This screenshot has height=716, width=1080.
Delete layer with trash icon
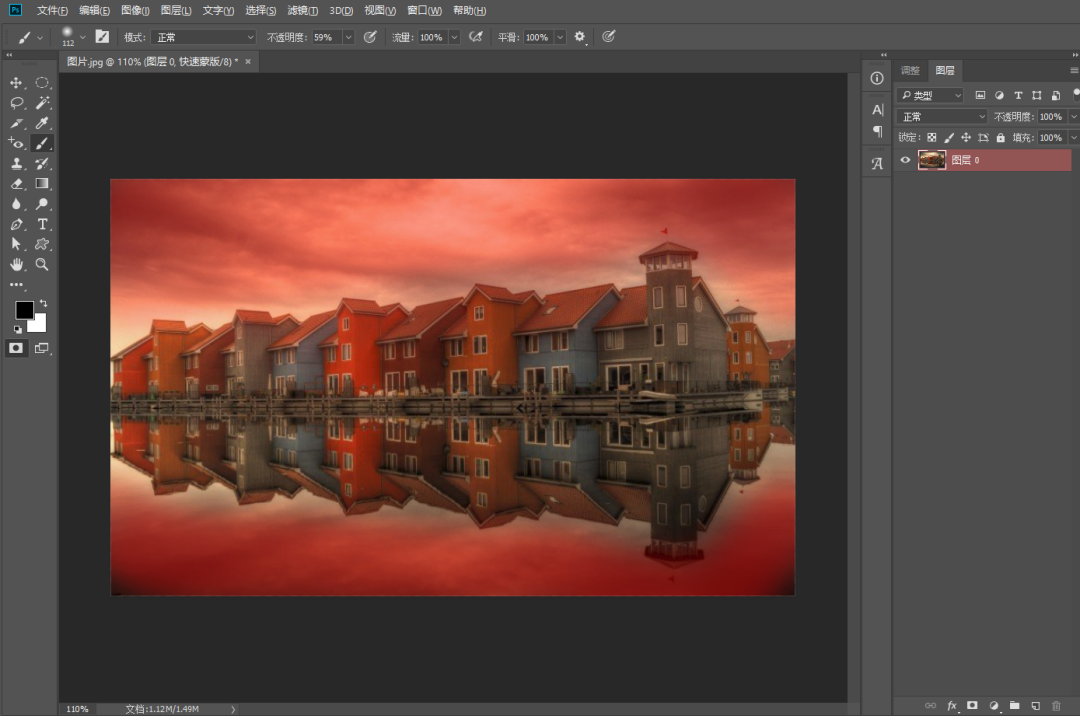tap(1056, 706)
